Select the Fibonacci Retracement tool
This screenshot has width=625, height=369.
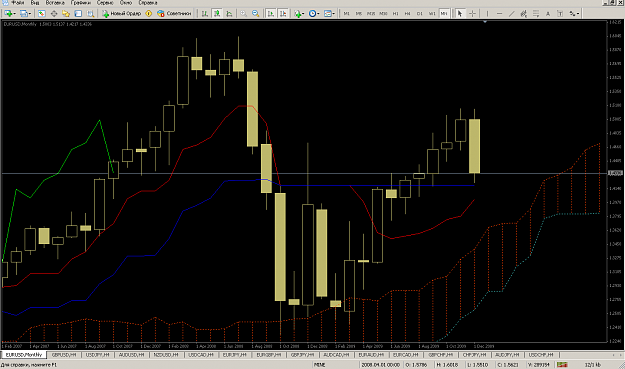click(x=536, y=14)
